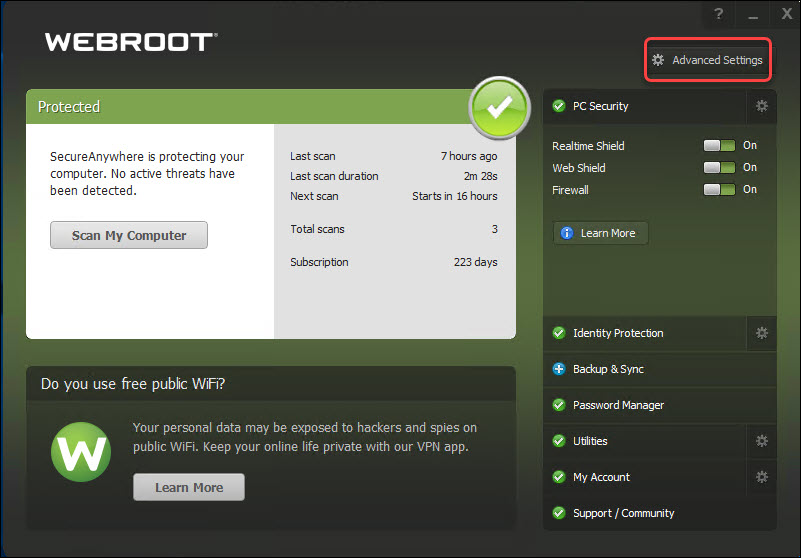This screenshot has height=558, width=801.
Task: Click the green Webroot W logo
Action: pos(81,453)
